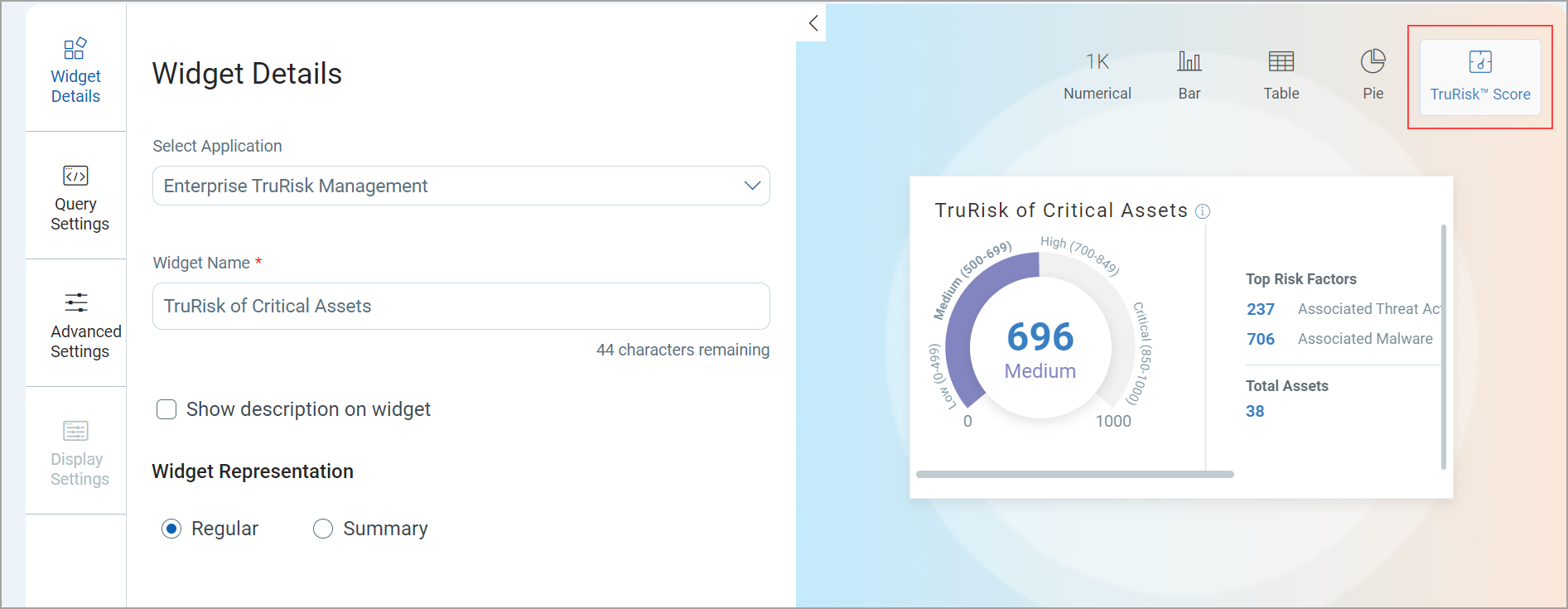Select the Regular representation option
This screenshot has width=1568, height=609.
click(x=171, y=529)
